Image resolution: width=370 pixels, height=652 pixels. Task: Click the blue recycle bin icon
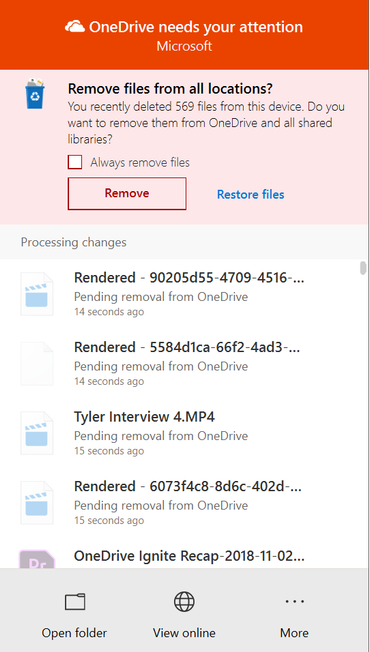pos(35,94)
